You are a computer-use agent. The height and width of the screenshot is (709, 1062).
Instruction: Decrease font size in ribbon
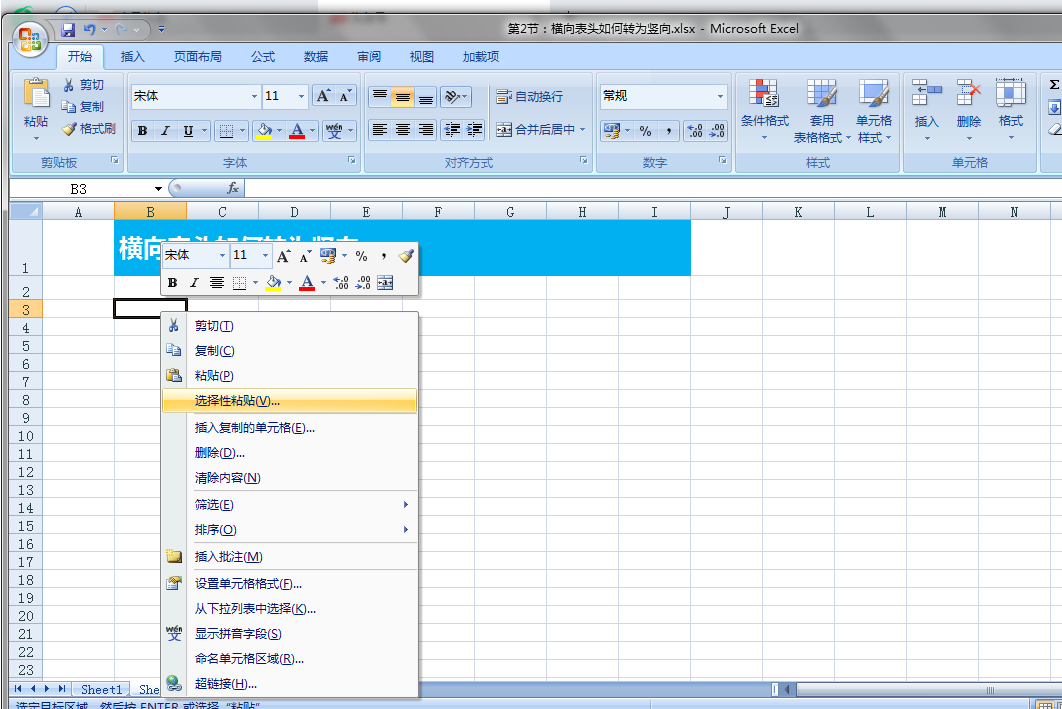click(x=345, y=96)
